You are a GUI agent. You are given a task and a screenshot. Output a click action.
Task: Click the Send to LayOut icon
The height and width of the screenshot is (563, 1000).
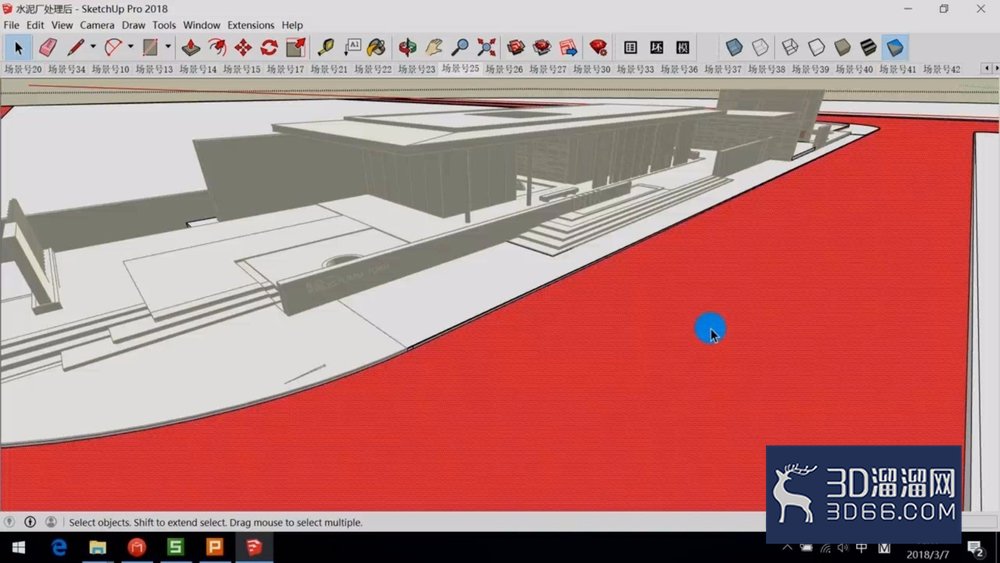pos(568,47)
